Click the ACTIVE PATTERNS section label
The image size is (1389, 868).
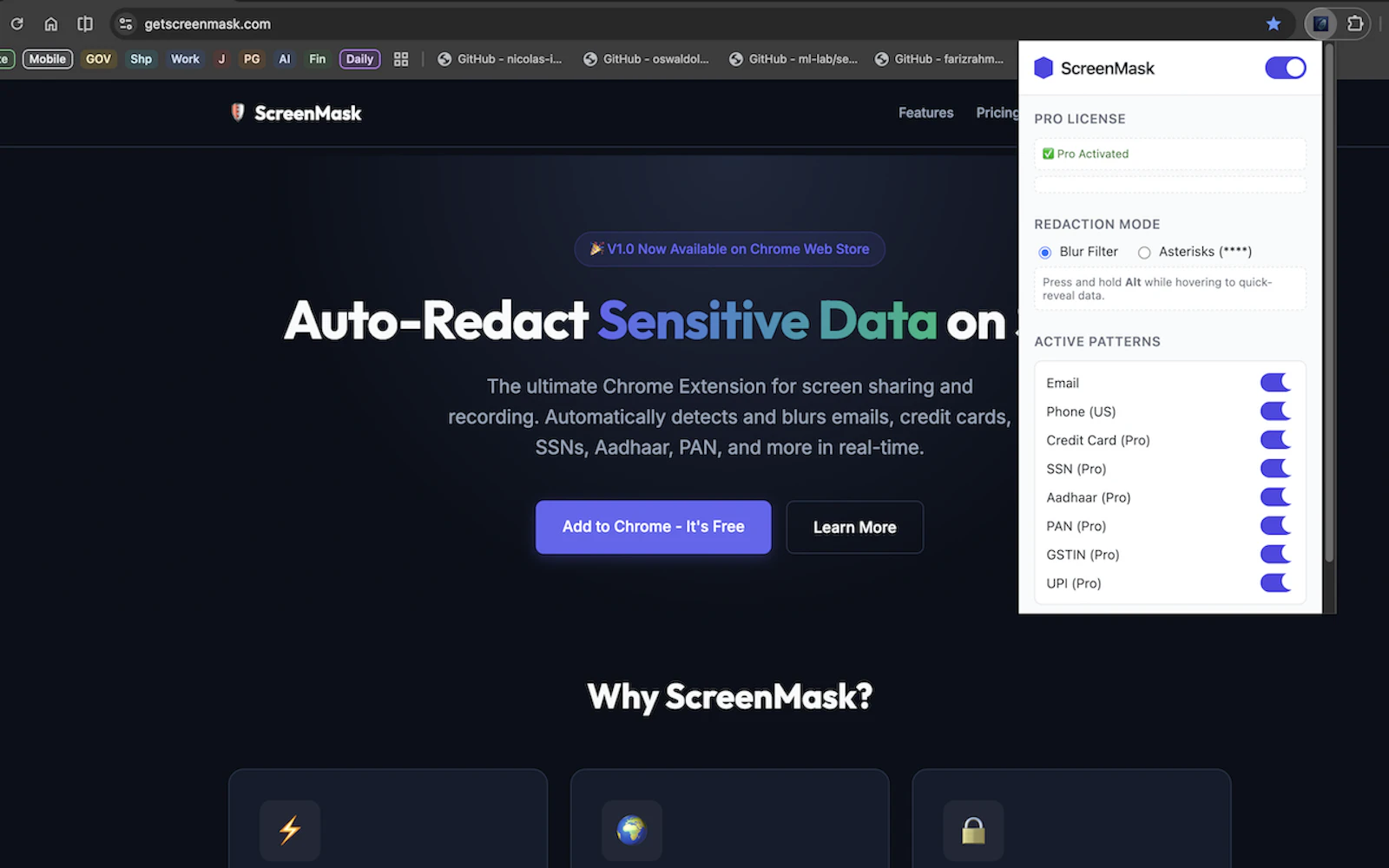click(x=1097, y=342)
